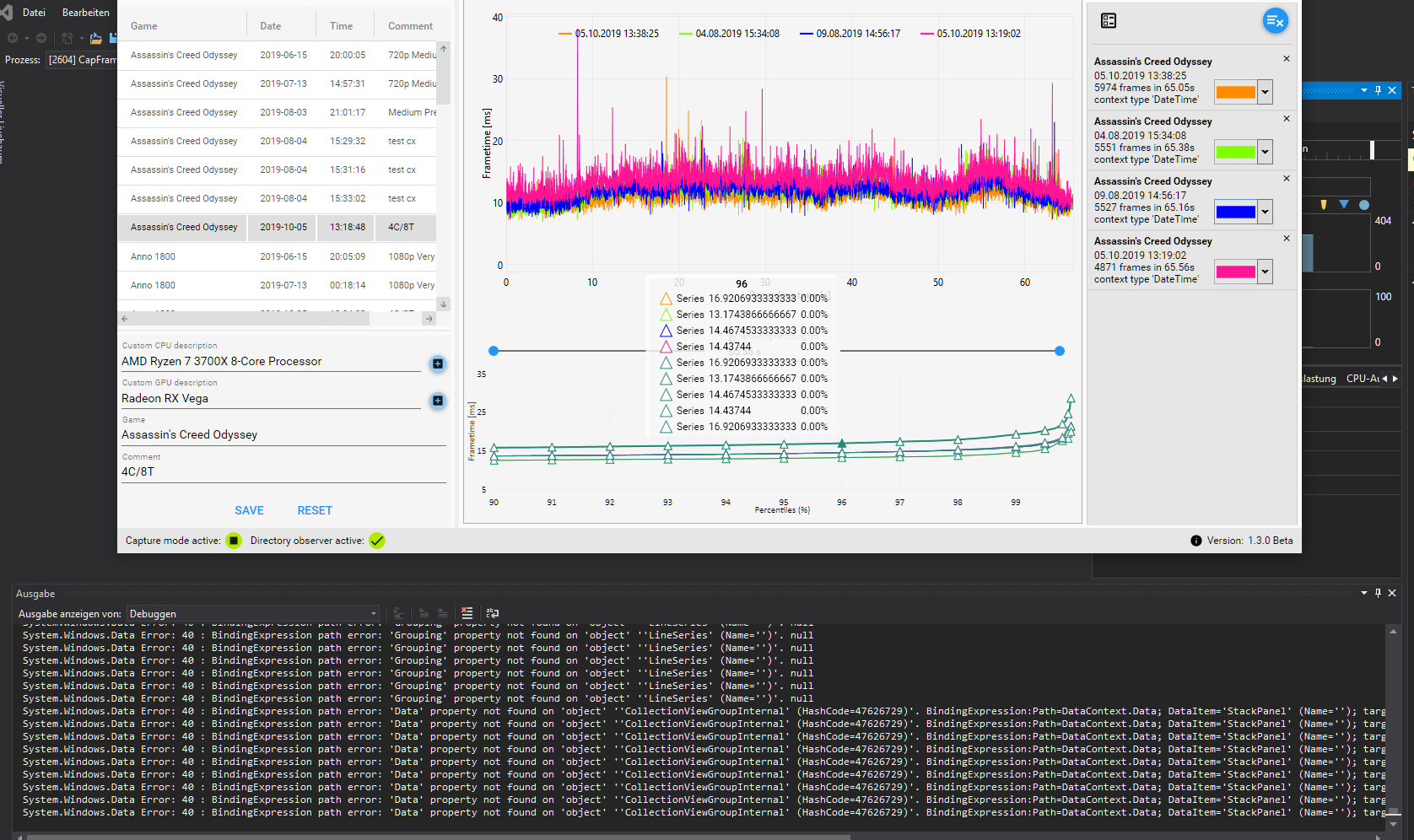Open the orange color picker dropdown
The width and height of the screenshot is (1414, 840).
(1265, 92)
